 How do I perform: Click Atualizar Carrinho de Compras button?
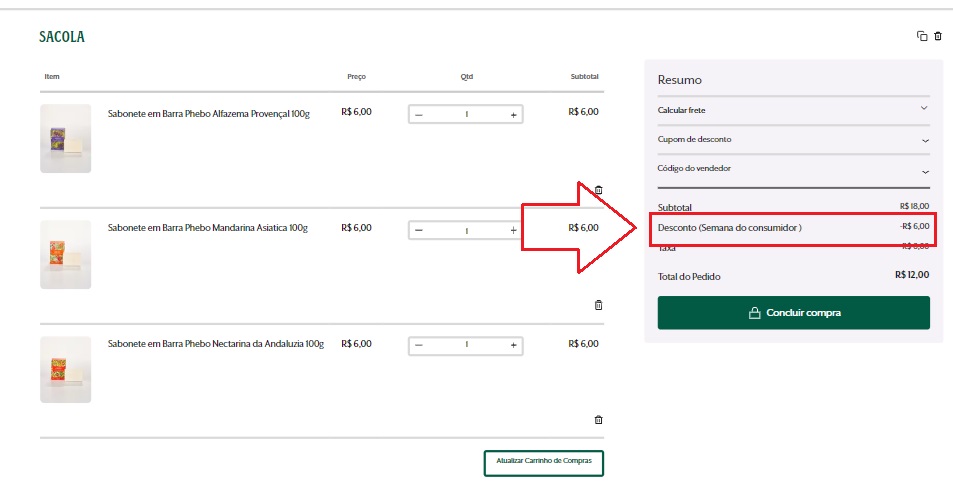(x=544, y=462)
